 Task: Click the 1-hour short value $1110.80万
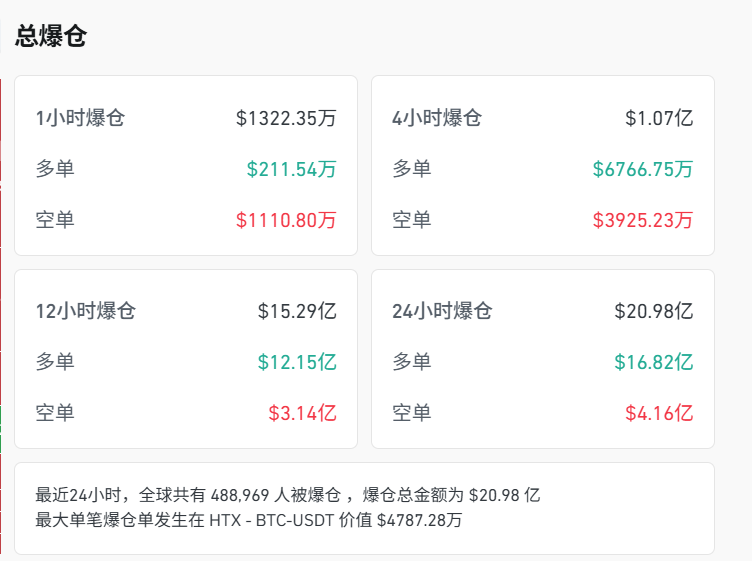pos(286,220)
